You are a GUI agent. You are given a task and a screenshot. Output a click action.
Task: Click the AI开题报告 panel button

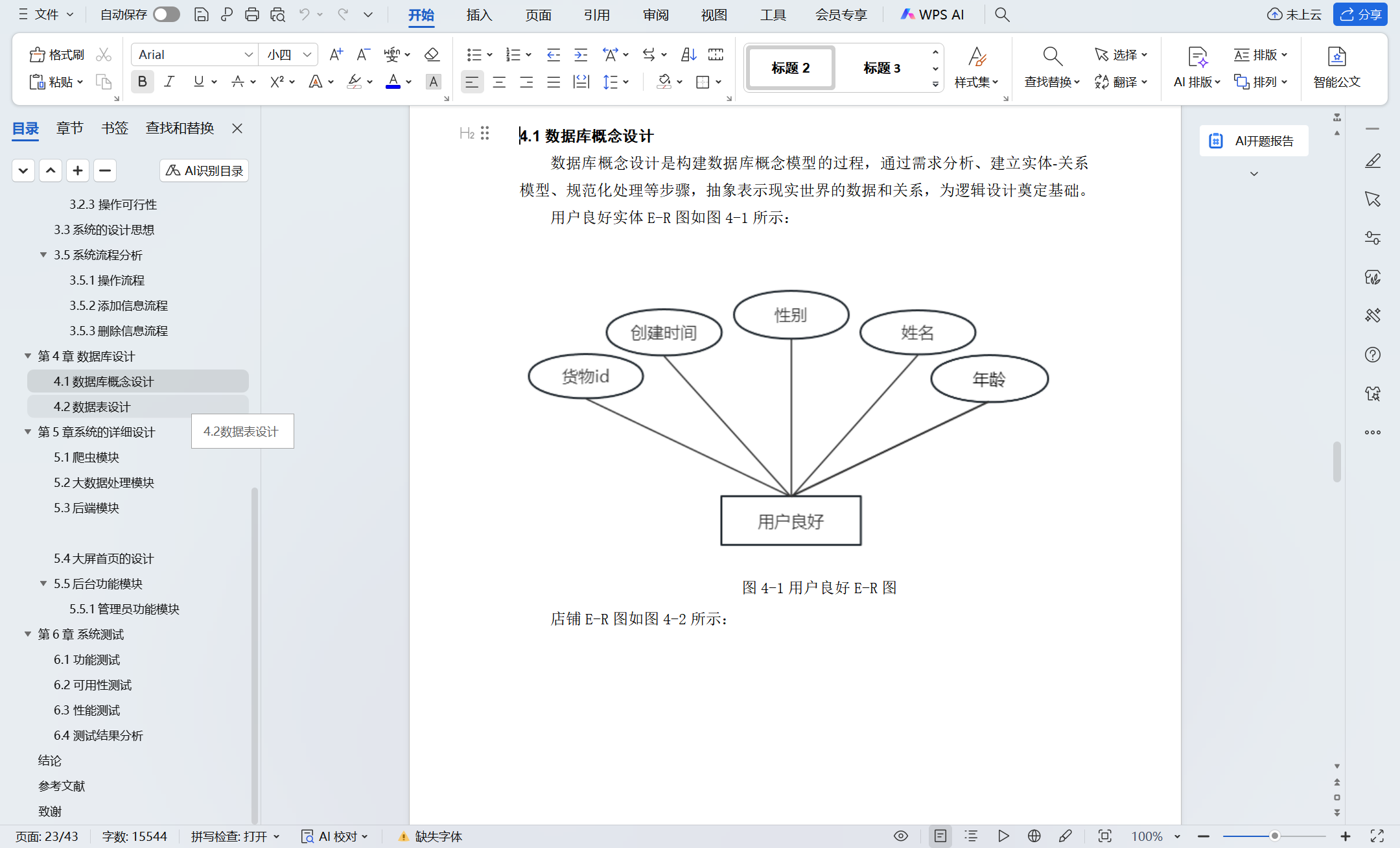coord(1254,141)
